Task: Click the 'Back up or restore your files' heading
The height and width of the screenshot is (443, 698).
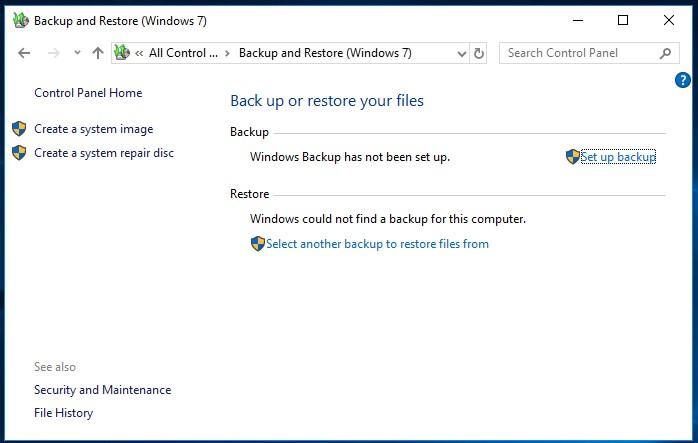Action: 327,101
